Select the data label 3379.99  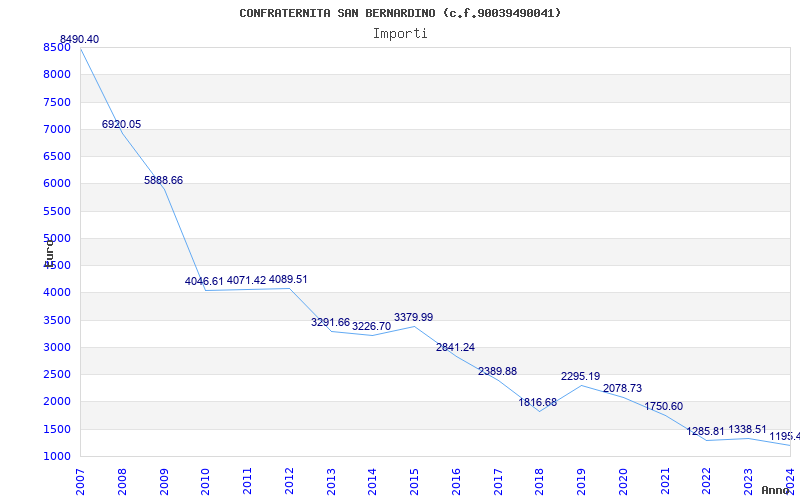413,317
